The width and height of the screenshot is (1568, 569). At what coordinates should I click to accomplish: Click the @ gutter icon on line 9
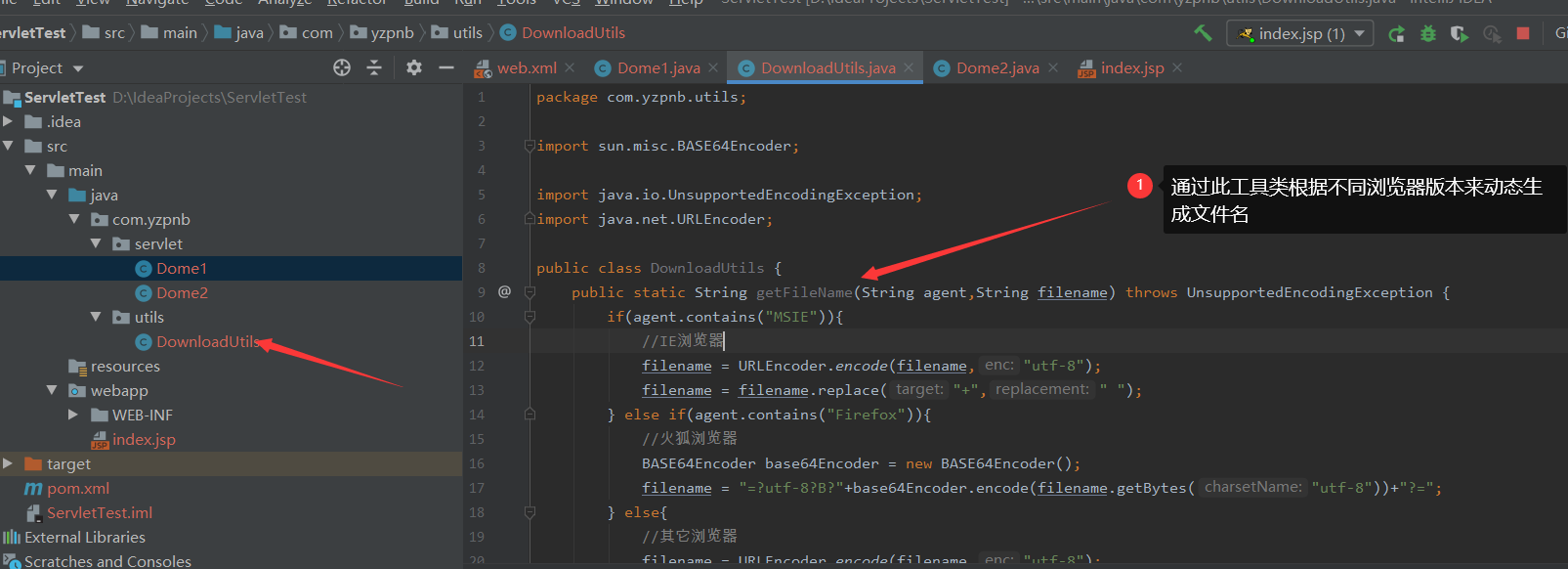[504, 291]
